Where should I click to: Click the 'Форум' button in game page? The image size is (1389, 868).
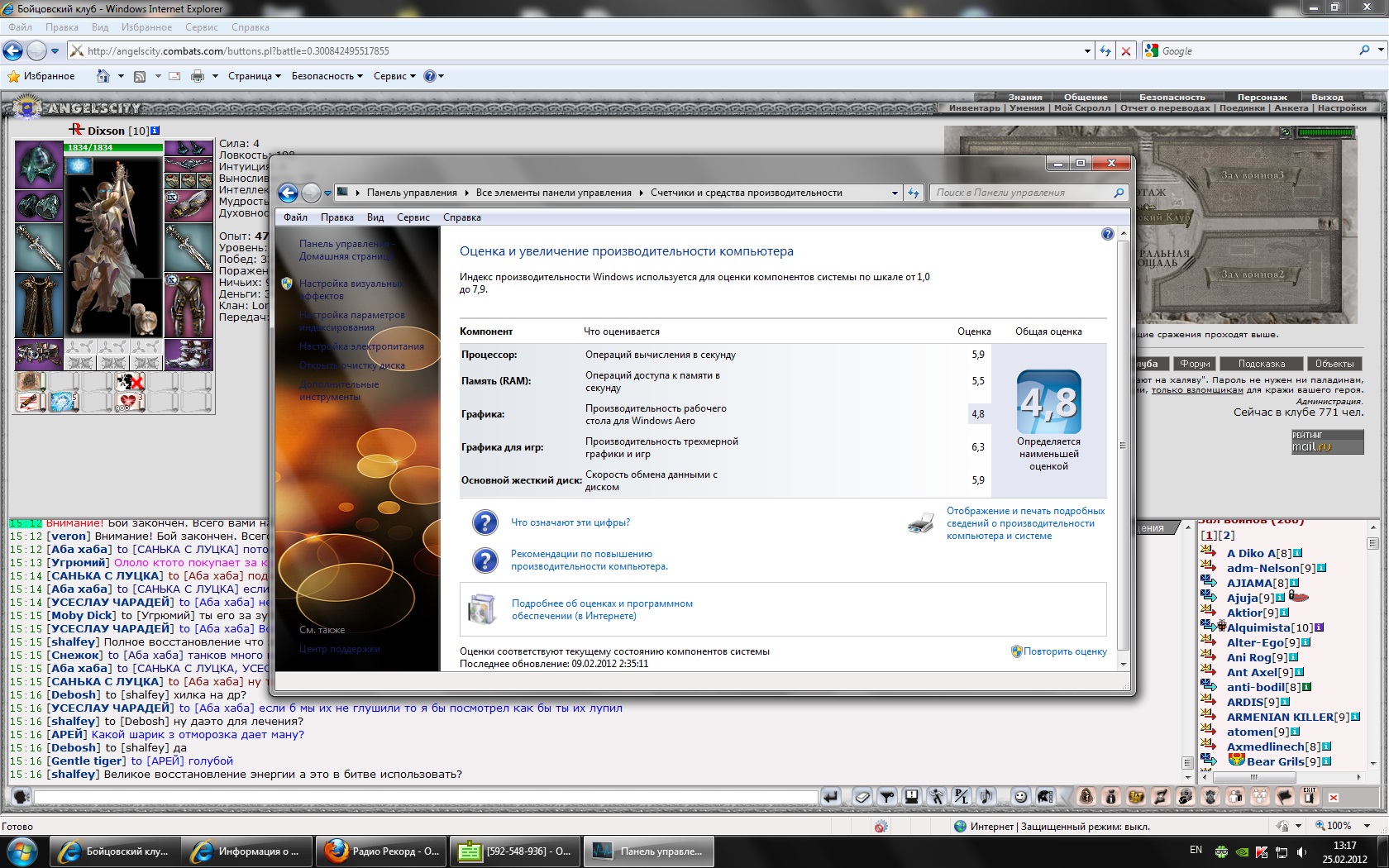1195,364
